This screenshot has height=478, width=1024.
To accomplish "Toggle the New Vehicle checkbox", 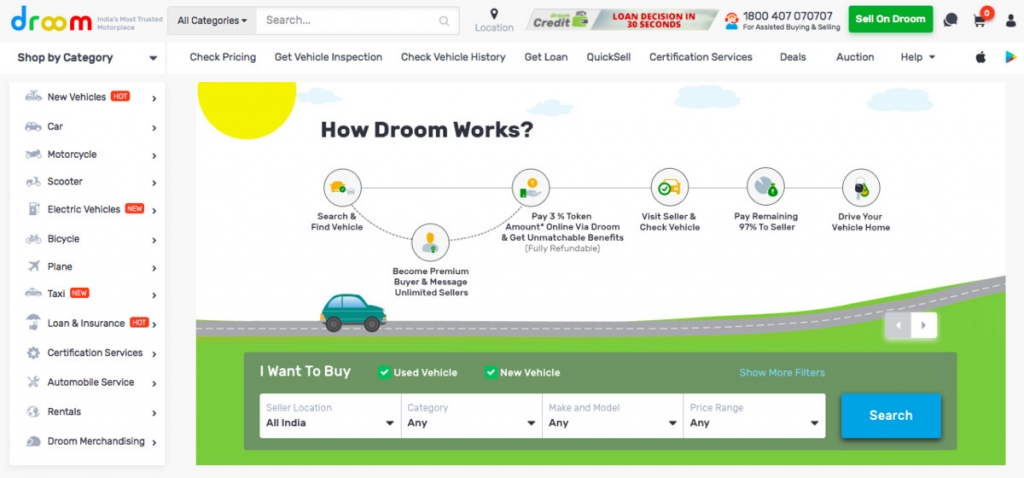I will coord(491,372).
